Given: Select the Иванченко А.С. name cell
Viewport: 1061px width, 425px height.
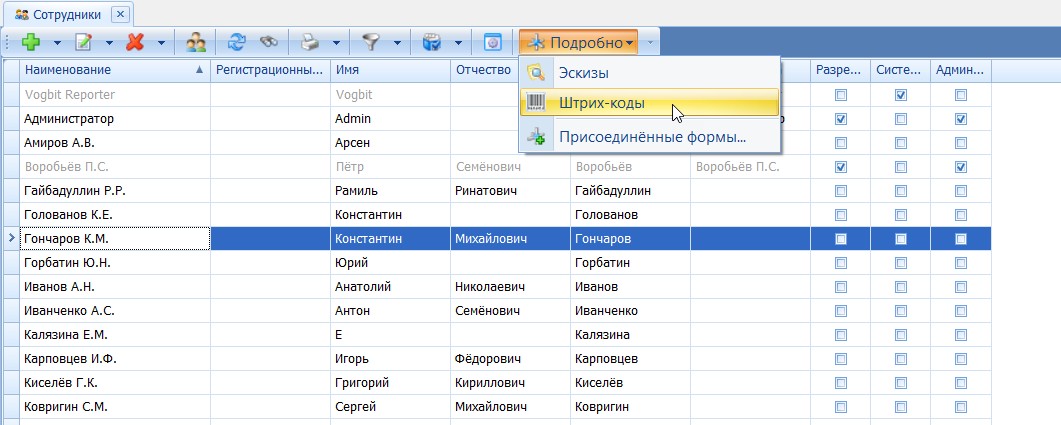Looking at the screenshot, I should [x=115, y=311].
